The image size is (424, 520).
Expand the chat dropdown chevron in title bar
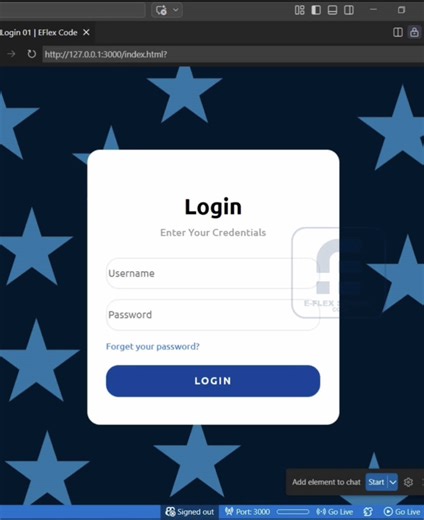click(x=176, y=10)
